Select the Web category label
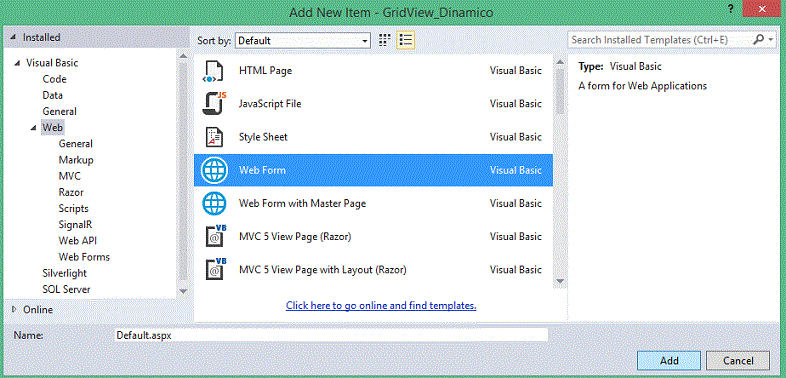This screenshot has height=378, width=786. click(x=52, y=128)
